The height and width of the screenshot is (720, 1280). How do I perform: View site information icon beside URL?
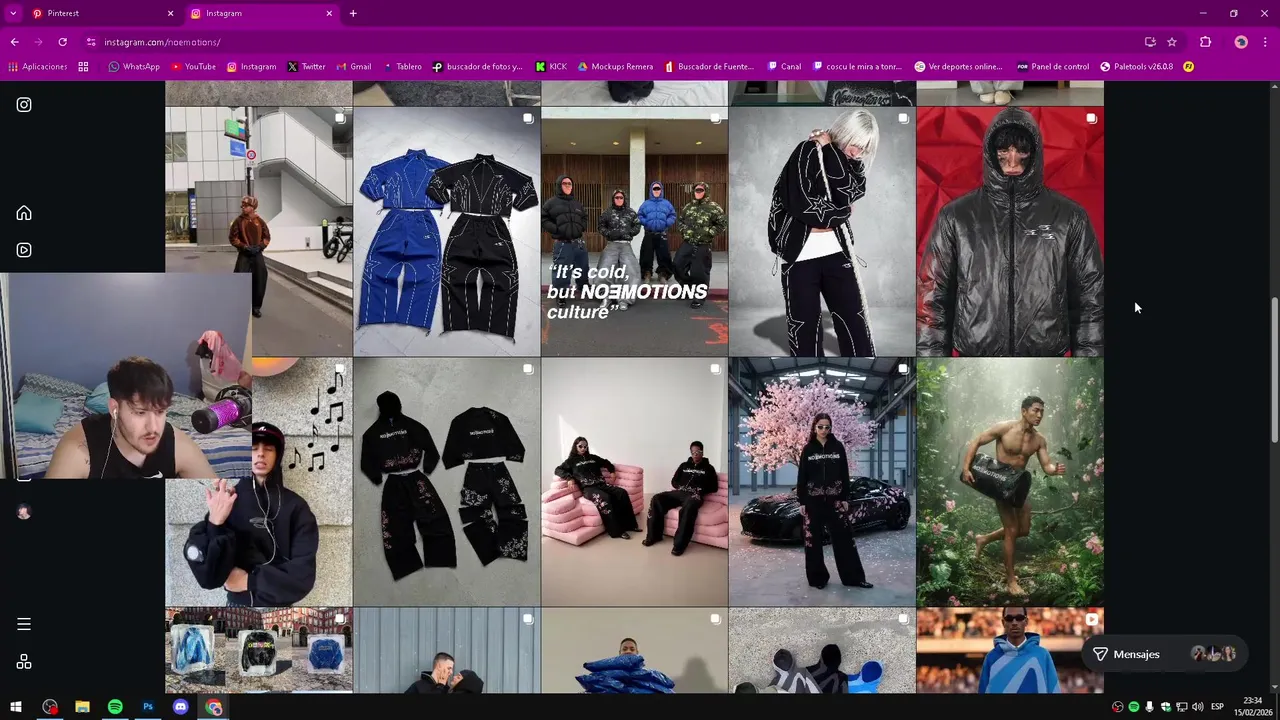point(91,42)
